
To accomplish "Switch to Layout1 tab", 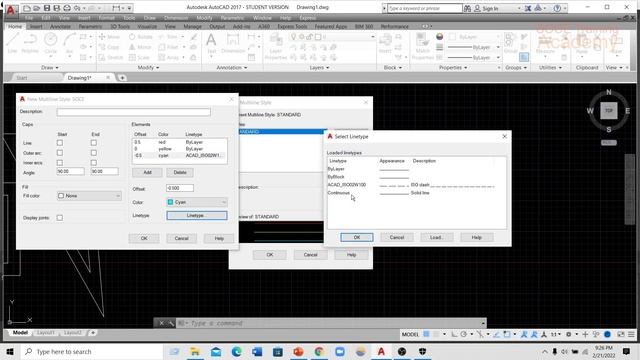I will pyautogui.click(x=45, y=333).
